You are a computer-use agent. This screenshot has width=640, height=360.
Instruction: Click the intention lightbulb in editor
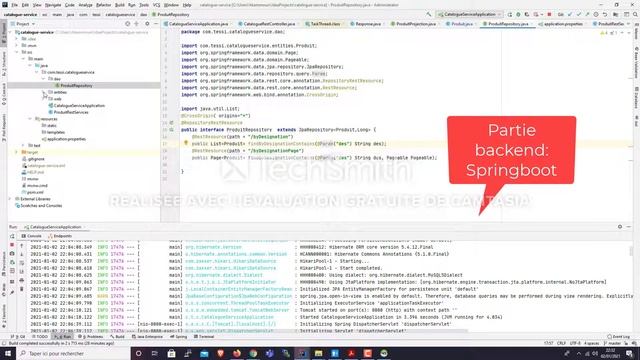tap(186, 143)
